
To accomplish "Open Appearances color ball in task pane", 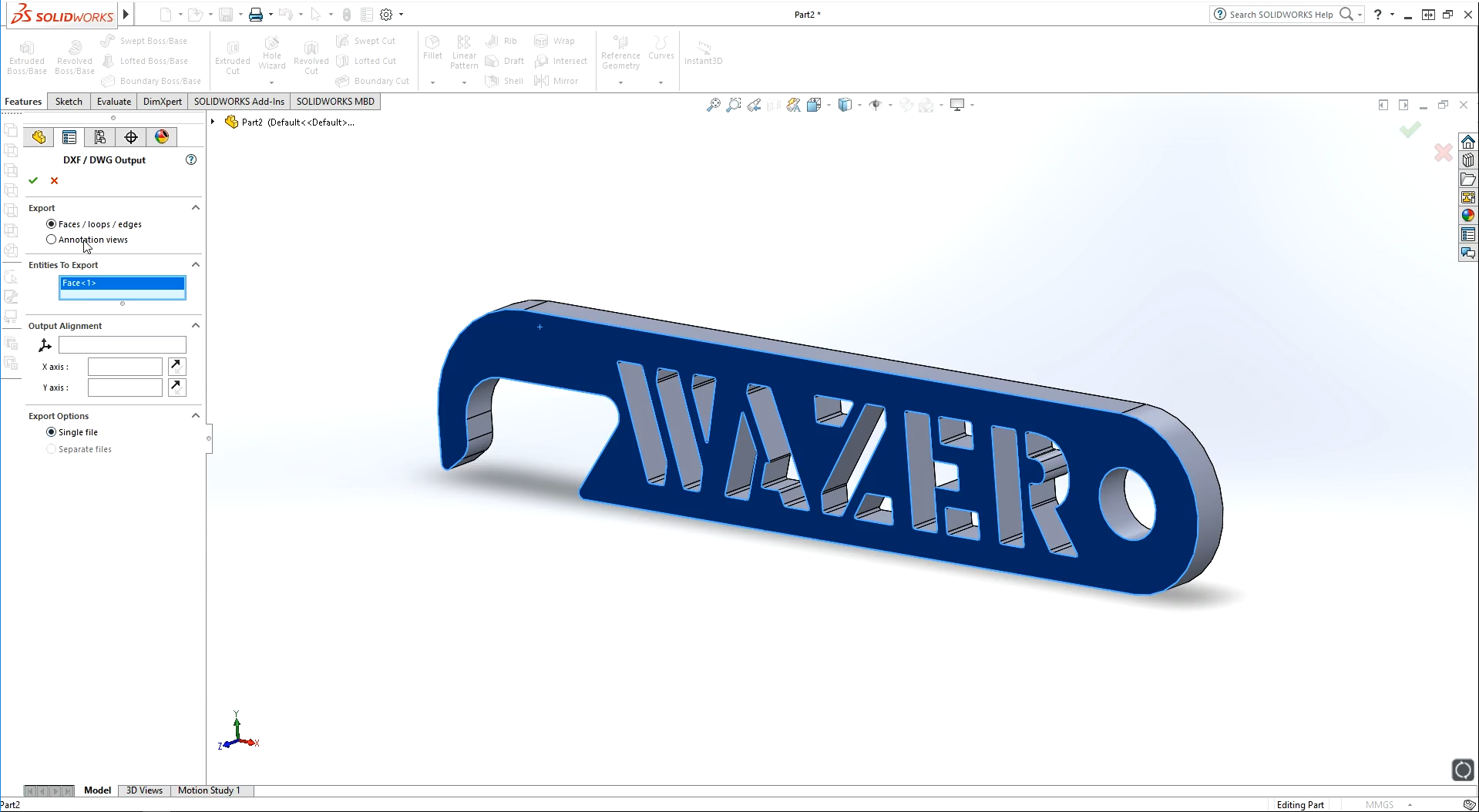I will coord(1468,216).
